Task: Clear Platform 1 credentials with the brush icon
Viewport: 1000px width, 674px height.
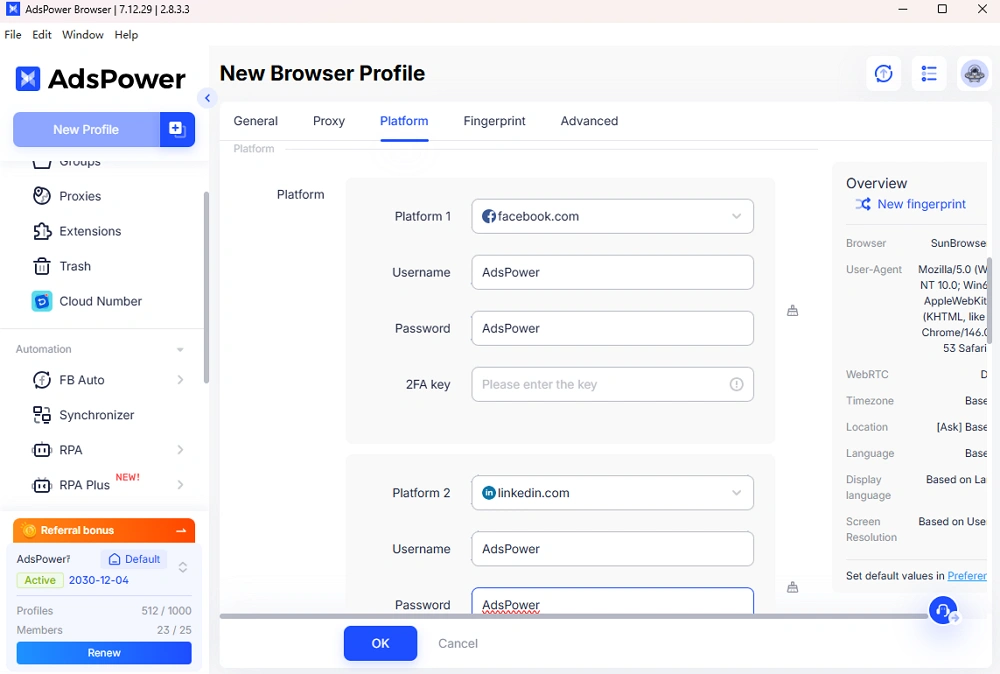Action: (793, 310)
